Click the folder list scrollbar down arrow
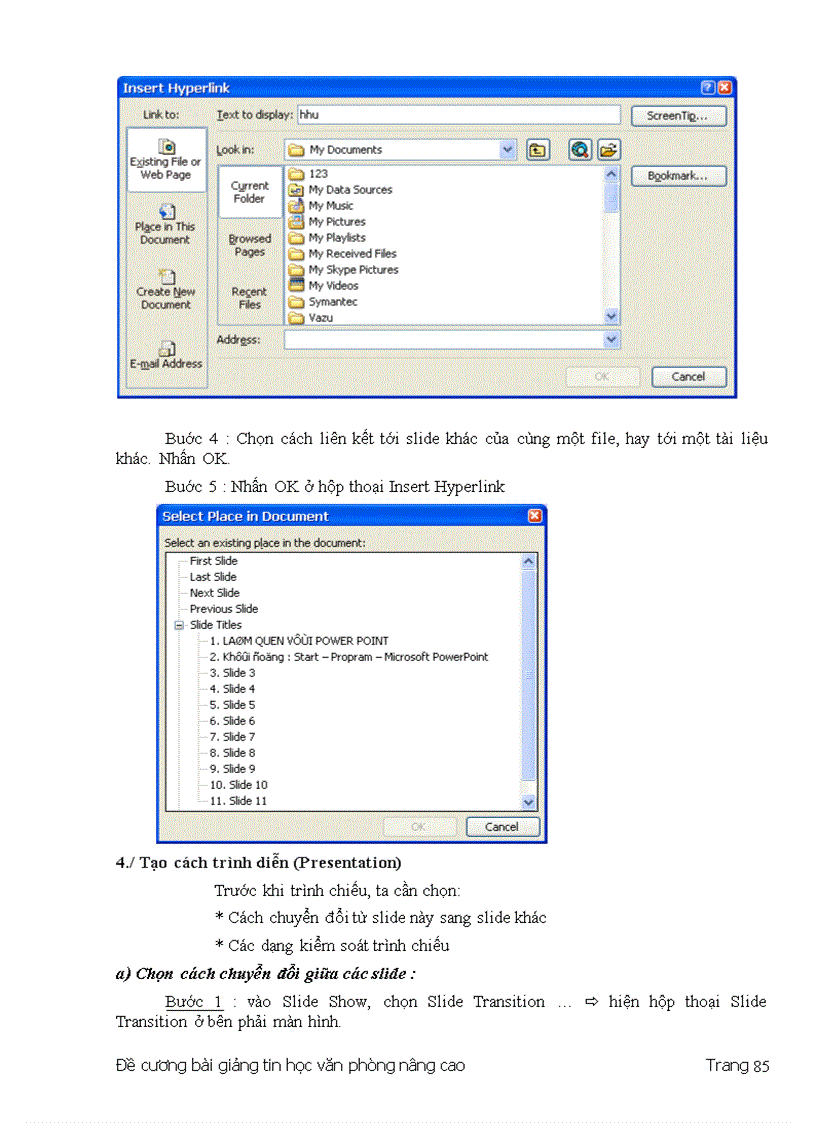The image size is (816, 1123). coord(609,315)
